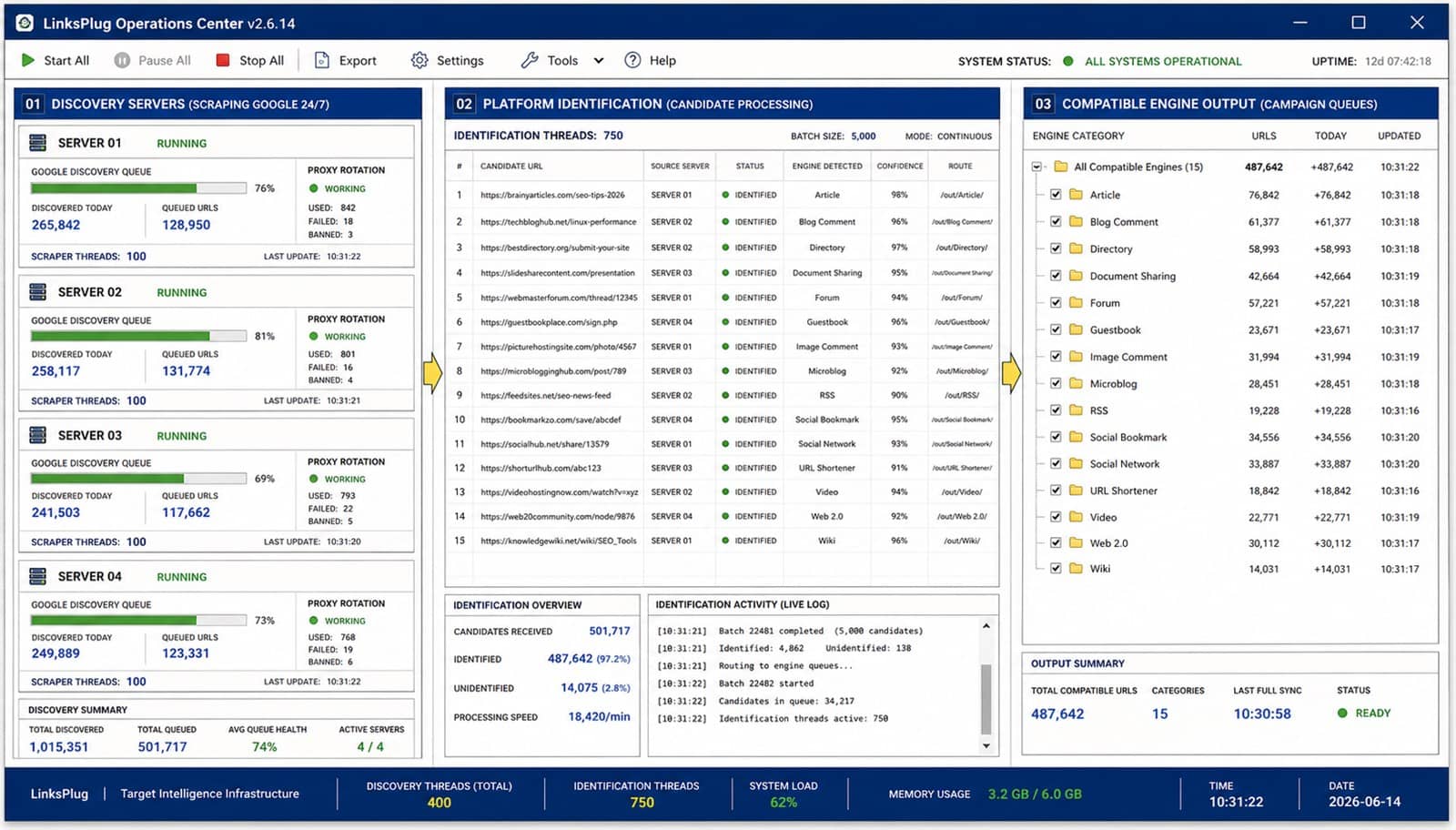Click the Guestbook folder icon
The width and height of the screenshot is (1456, 830).
pos(1077,329)
